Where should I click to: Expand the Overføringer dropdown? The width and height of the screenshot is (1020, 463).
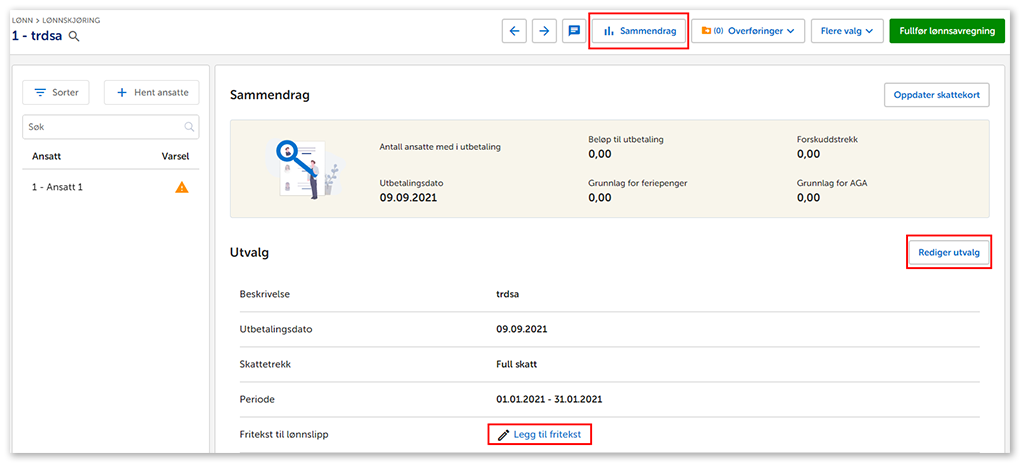tap(748, 31)
